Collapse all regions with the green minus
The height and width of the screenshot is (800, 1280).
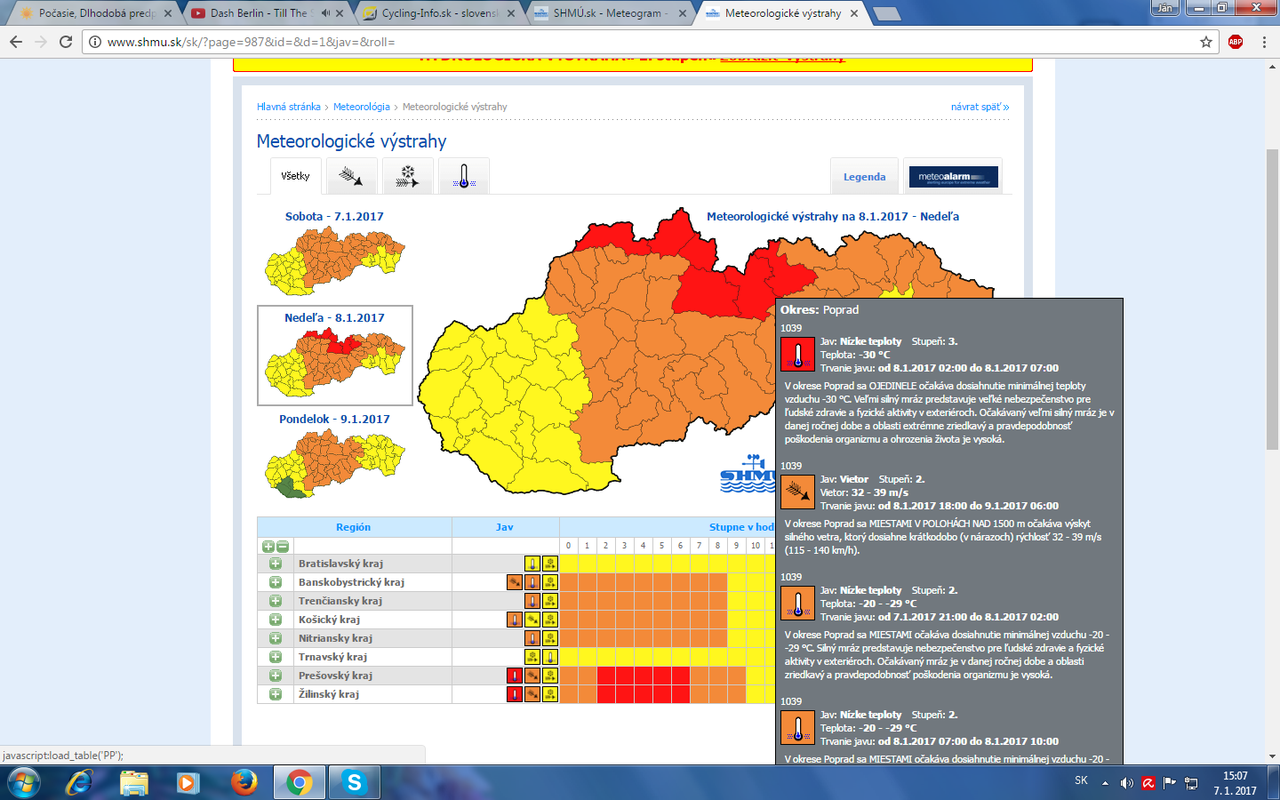coord(282,546)
